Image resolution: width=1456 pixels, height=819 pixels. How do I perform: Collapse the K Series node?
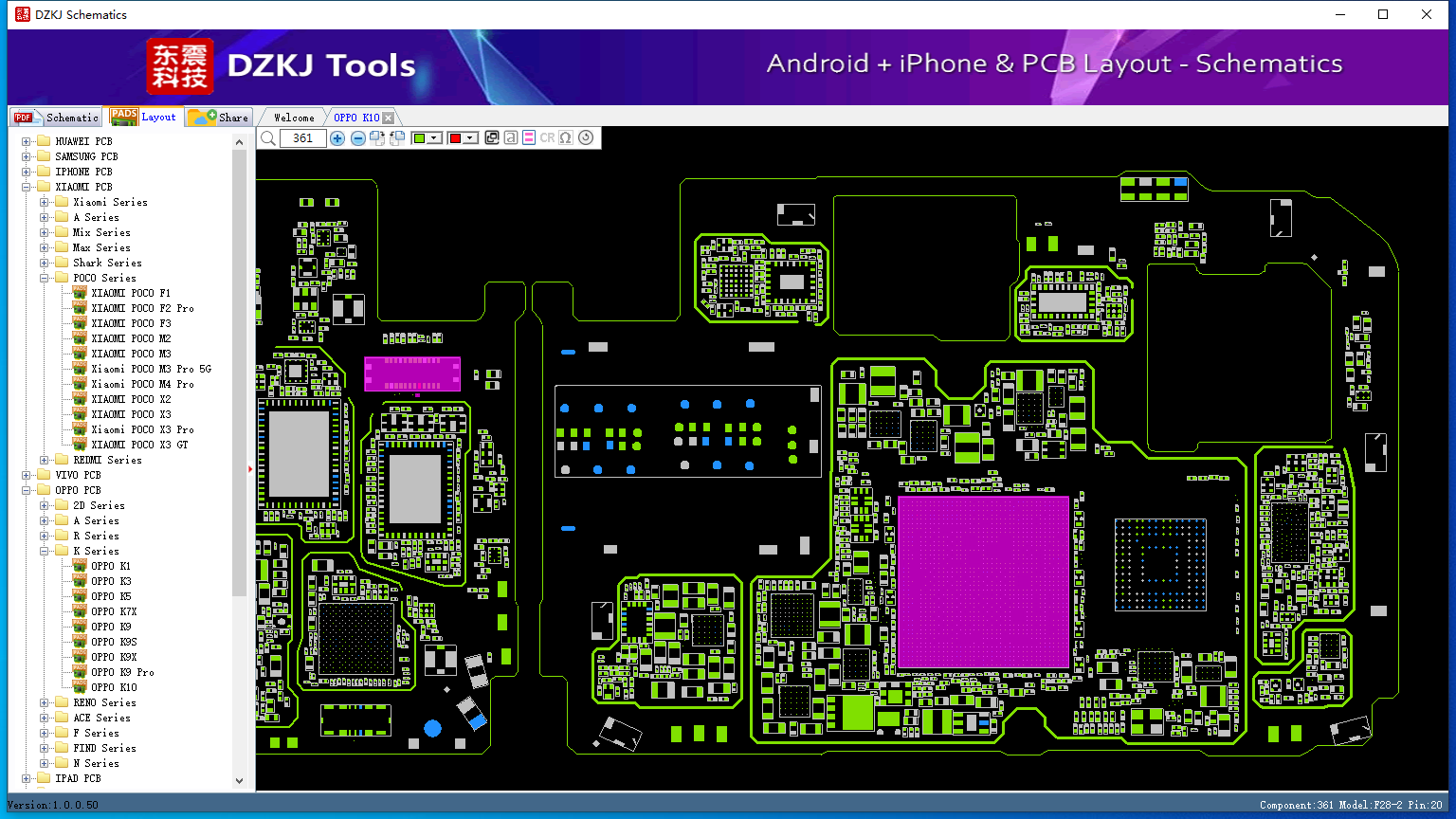[x=45, y=551]
